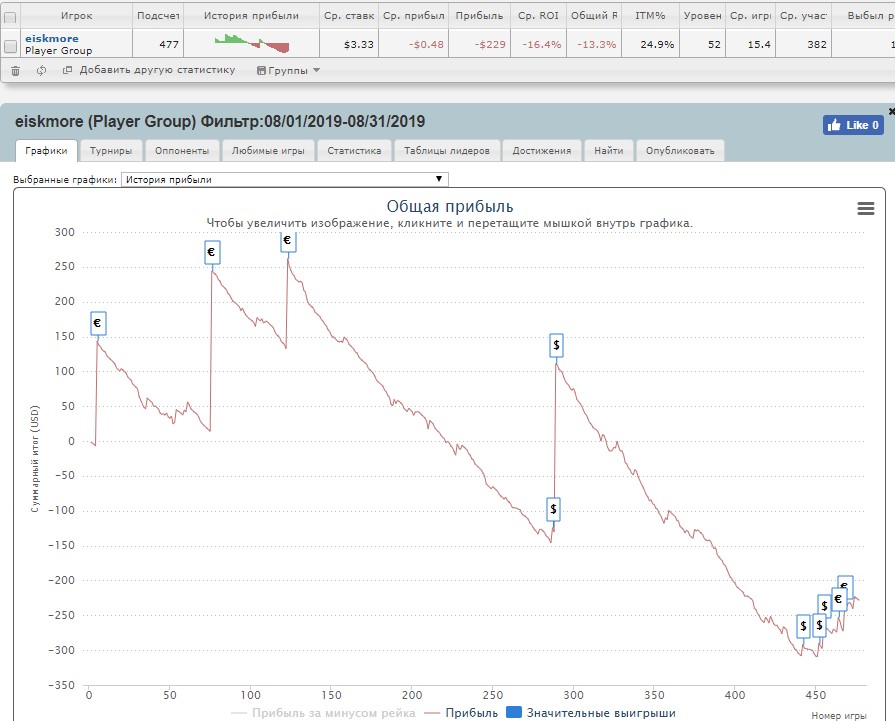Toggle the select-all checkbox in table header
The width and height of the screenshot is (895, 721).
[10, 17]
